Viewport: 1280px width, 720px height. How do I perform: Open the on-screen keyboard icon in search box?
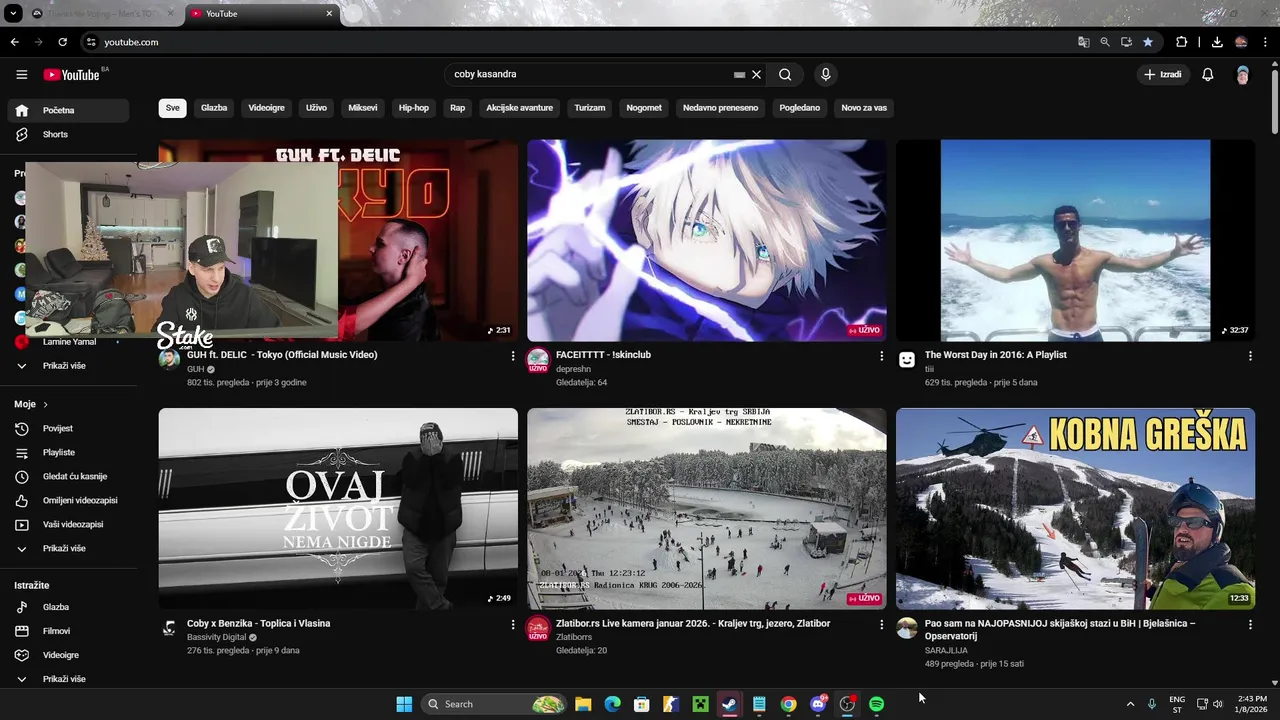pyautogui.click(x=739, y=74)
